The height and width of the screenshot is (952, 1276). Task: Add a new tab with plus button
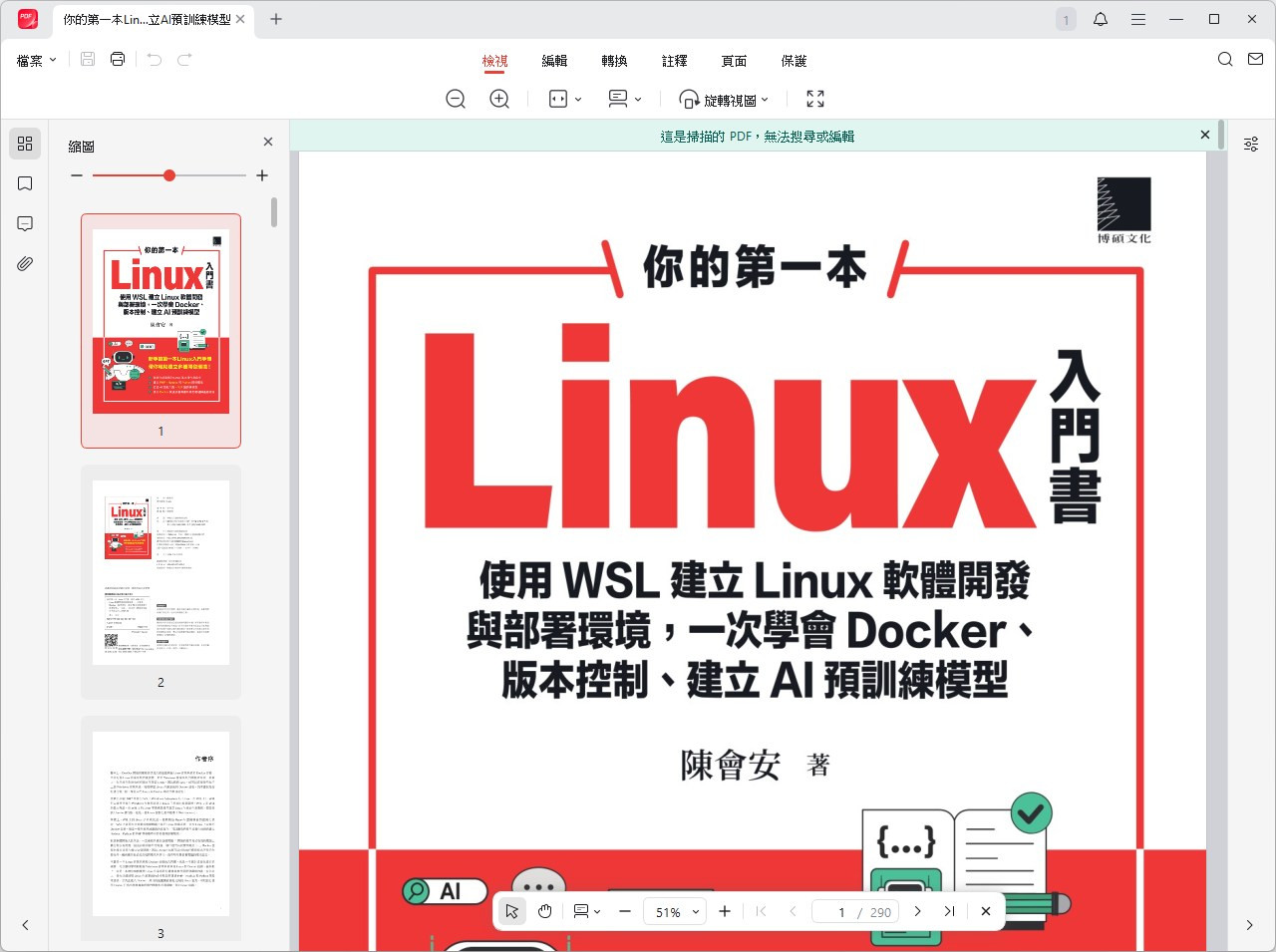(276, 19)
